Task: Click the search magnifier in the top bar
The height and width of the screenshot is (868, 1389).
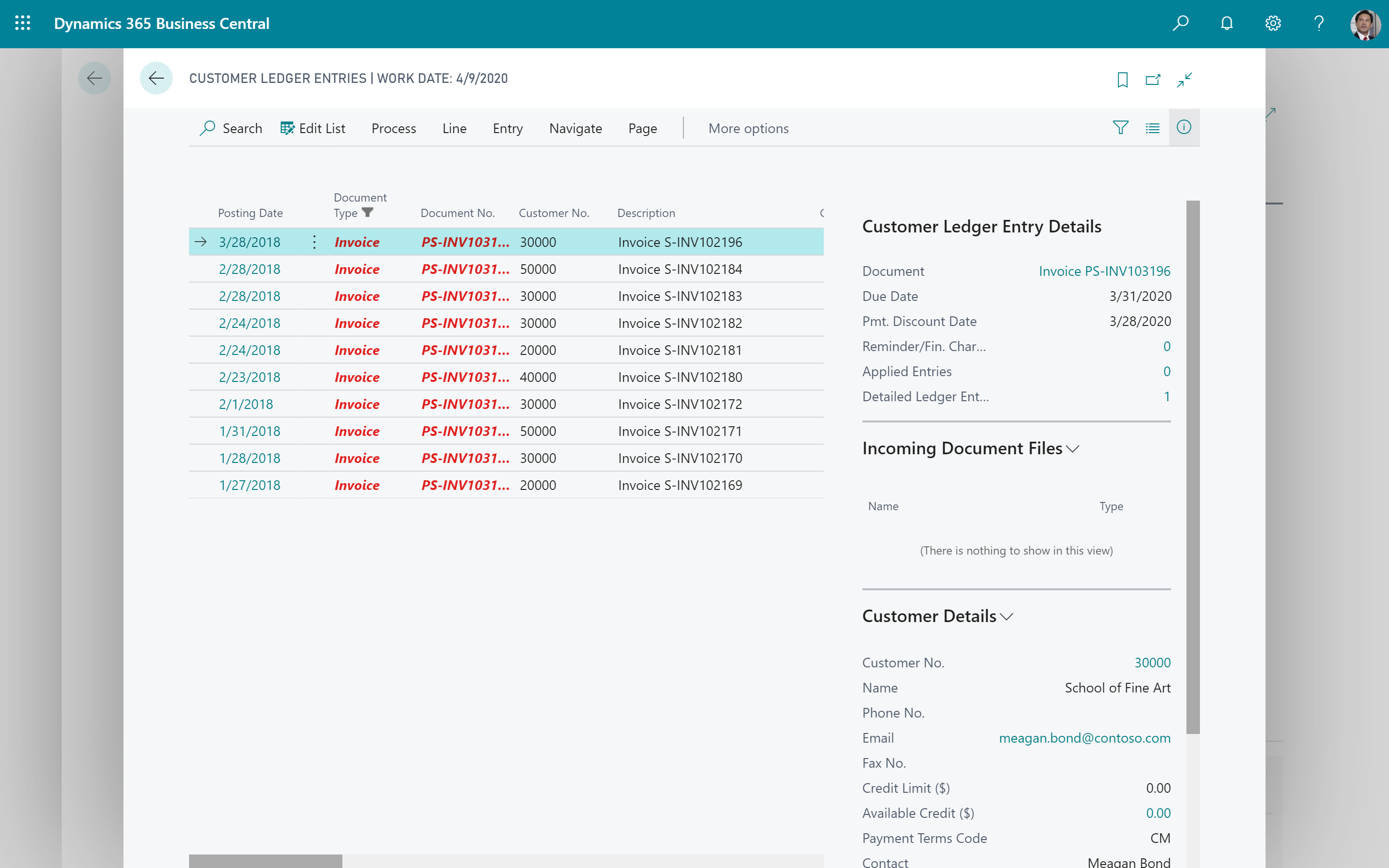Action: tap(1181, 24)
